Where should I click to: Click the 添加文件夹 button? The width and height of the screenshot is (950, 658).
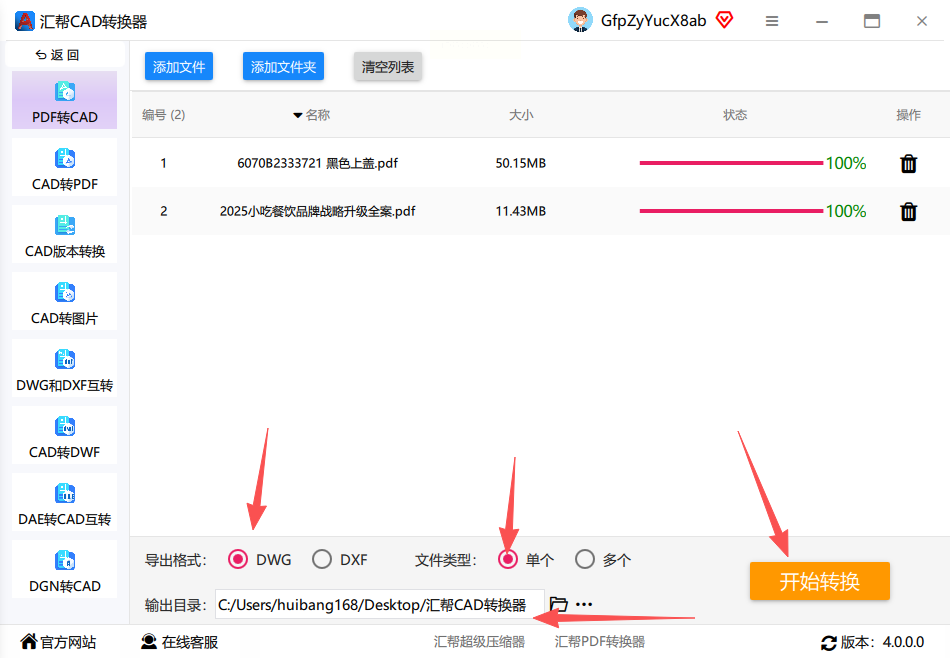click(x=284, y=66)
